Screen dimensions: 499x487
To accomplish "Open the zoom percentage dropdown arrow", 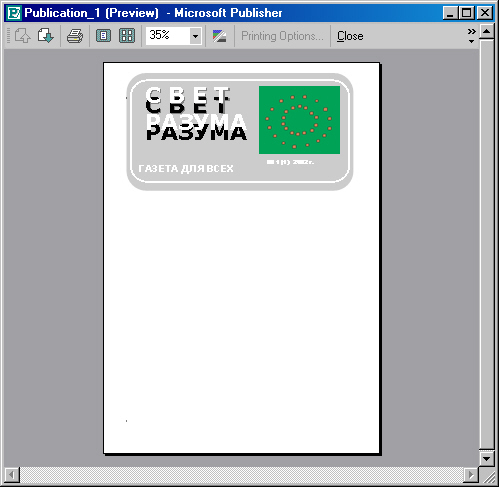I will pyautogui.click(x=196, y=36).
